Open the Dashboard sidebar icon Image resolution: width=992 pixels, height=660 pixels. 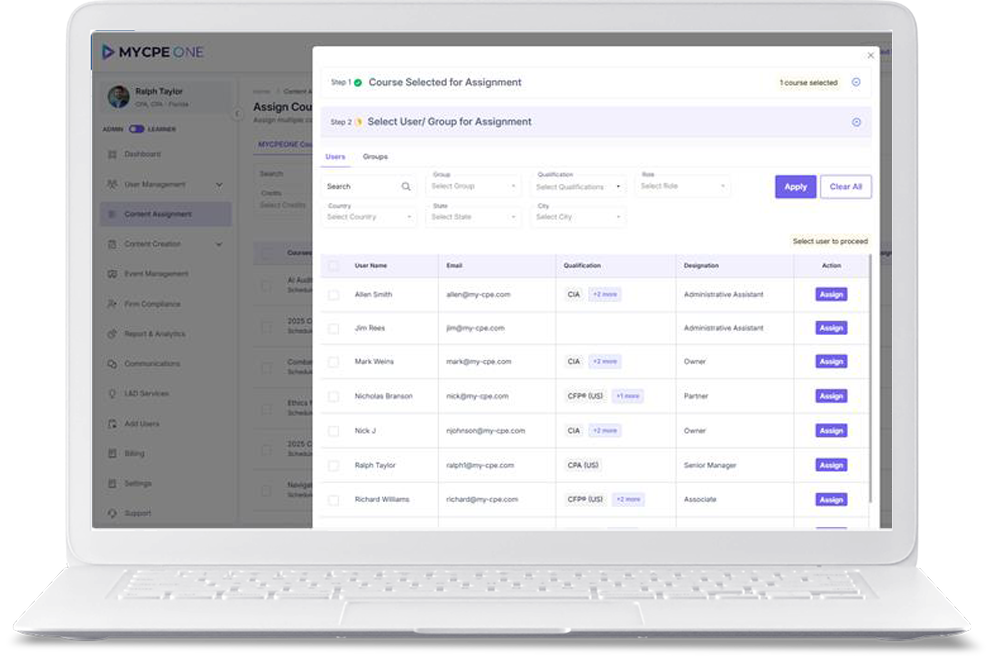pyautogui.click(x=113, y=154)
